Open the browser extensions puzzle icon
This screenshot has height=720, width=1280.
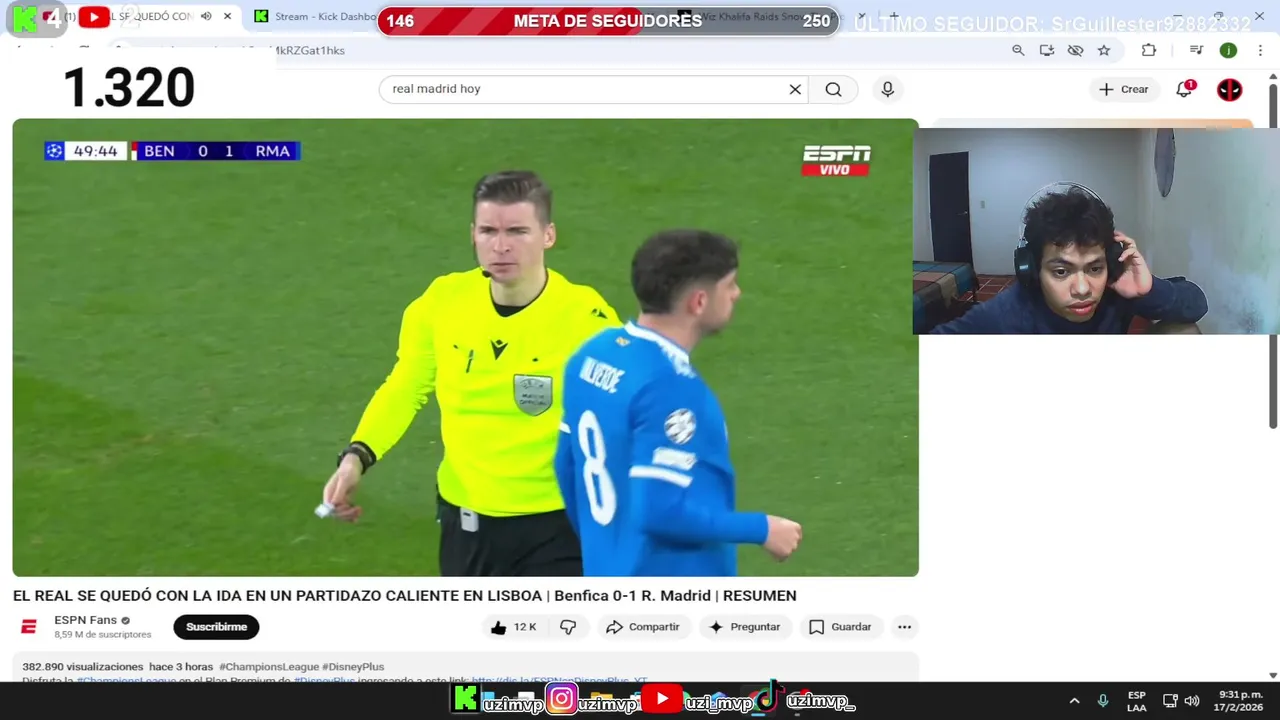(1149, 50)
